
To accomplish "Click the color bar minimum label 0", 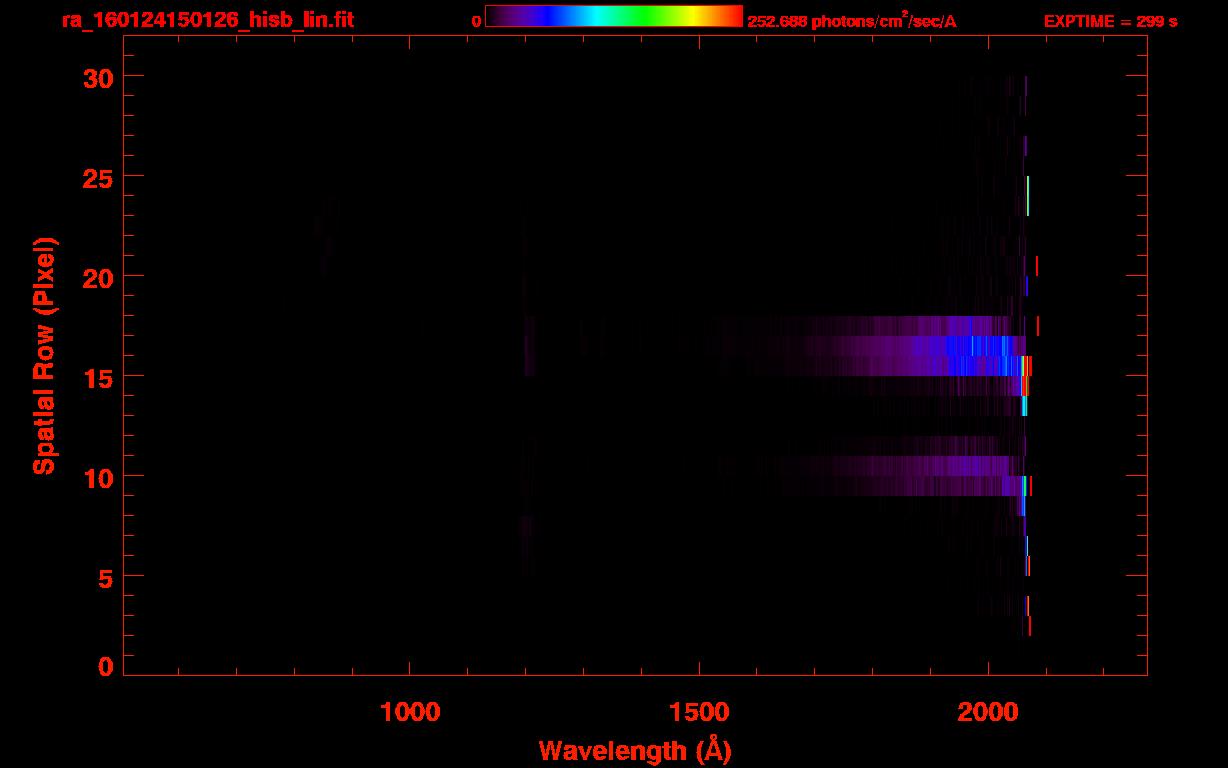I will click(476, 21).
